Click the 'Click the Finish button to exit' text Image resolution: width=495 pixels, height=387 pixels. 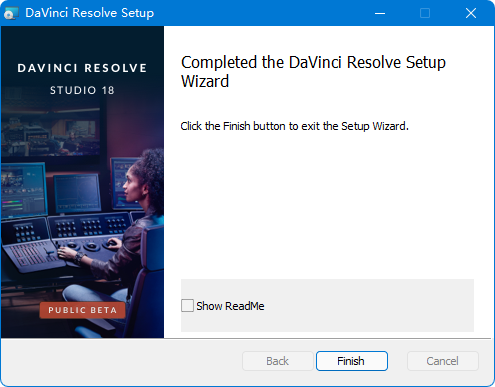coord(294,126)
